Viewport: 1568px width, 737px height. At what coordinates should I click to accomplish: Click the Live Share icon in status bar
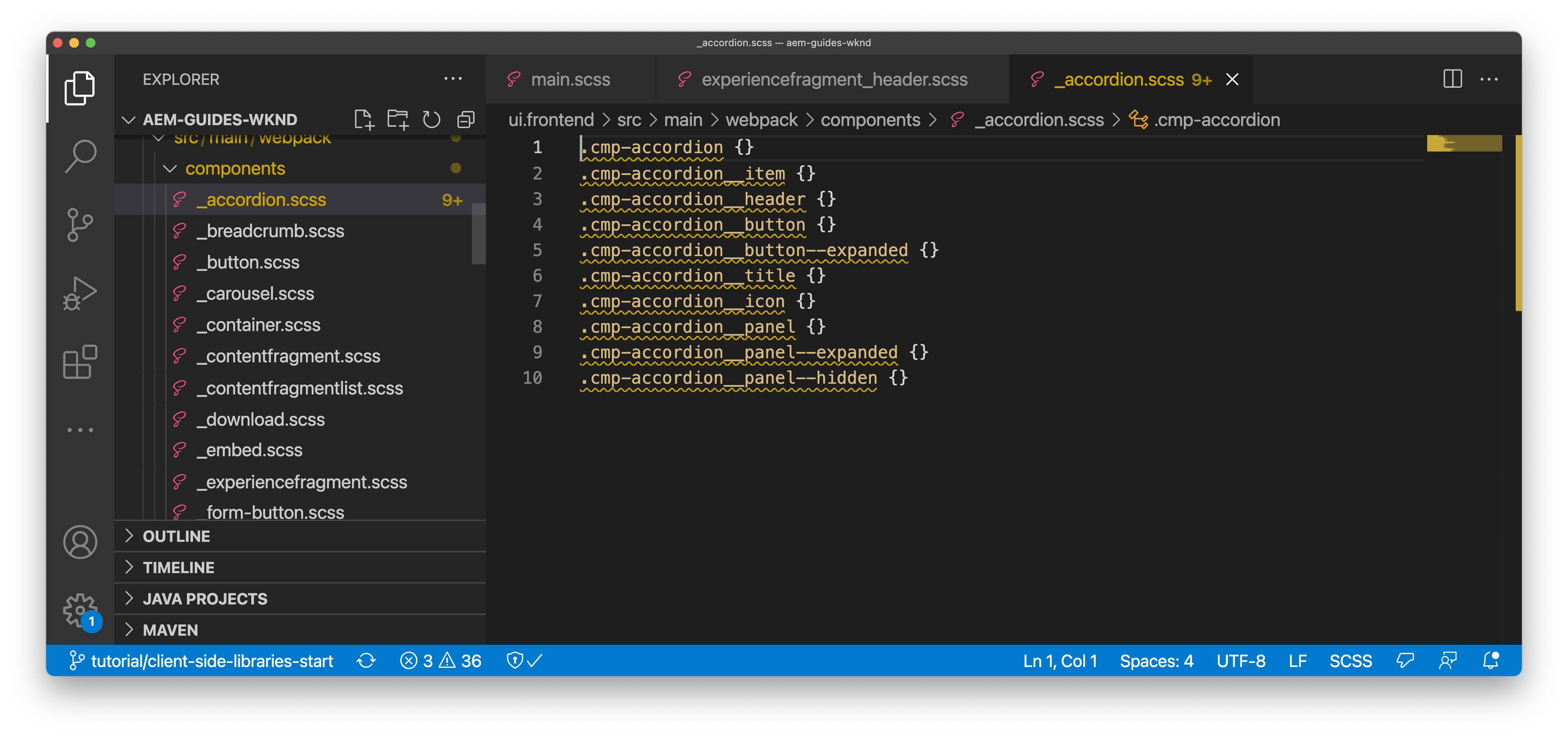click(1448, 661)
